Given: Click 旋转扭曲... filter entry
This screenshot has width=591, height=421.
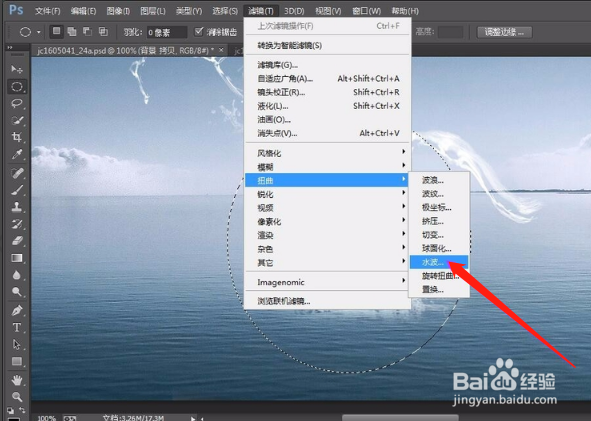Looking at the screenshot, I should click(439, 276).
